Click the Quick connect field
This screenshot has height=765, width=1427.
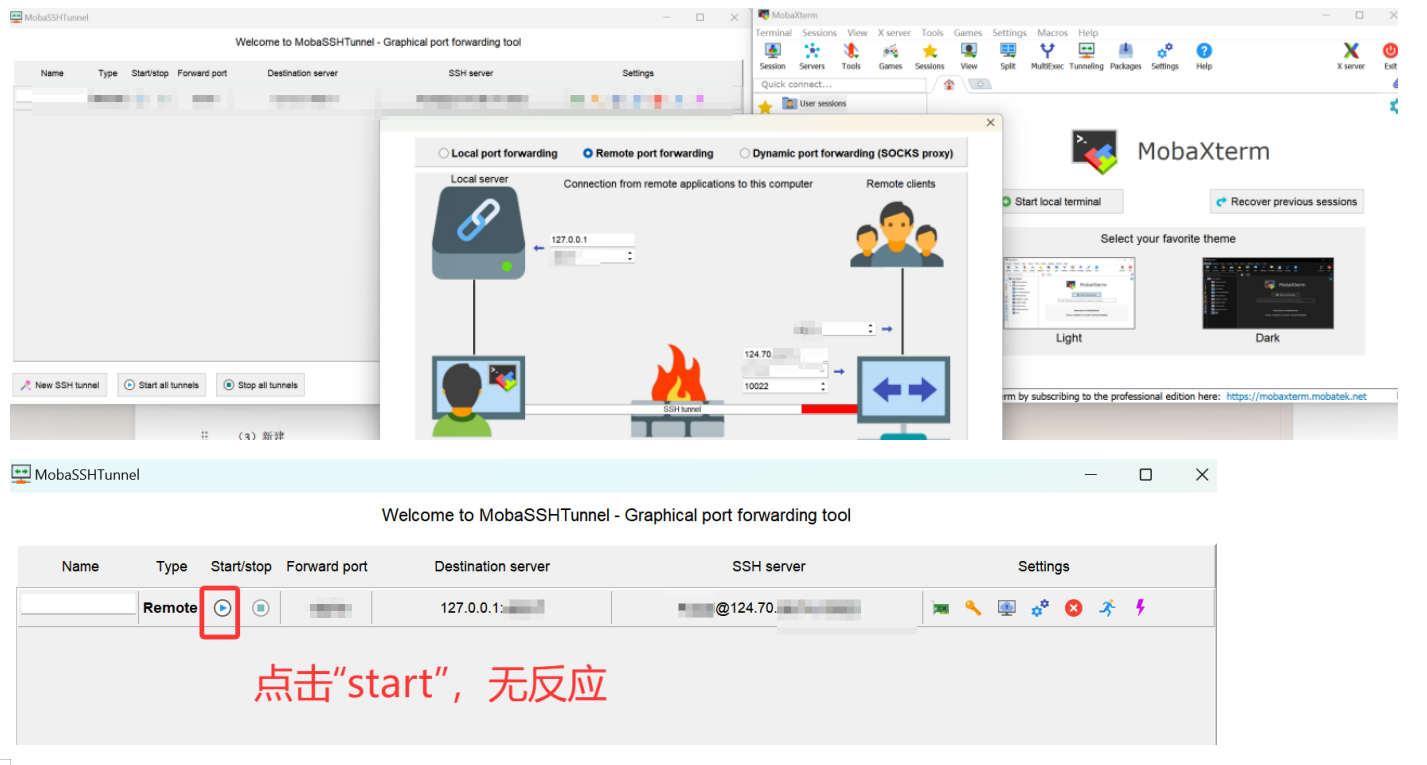pos(840,84)
